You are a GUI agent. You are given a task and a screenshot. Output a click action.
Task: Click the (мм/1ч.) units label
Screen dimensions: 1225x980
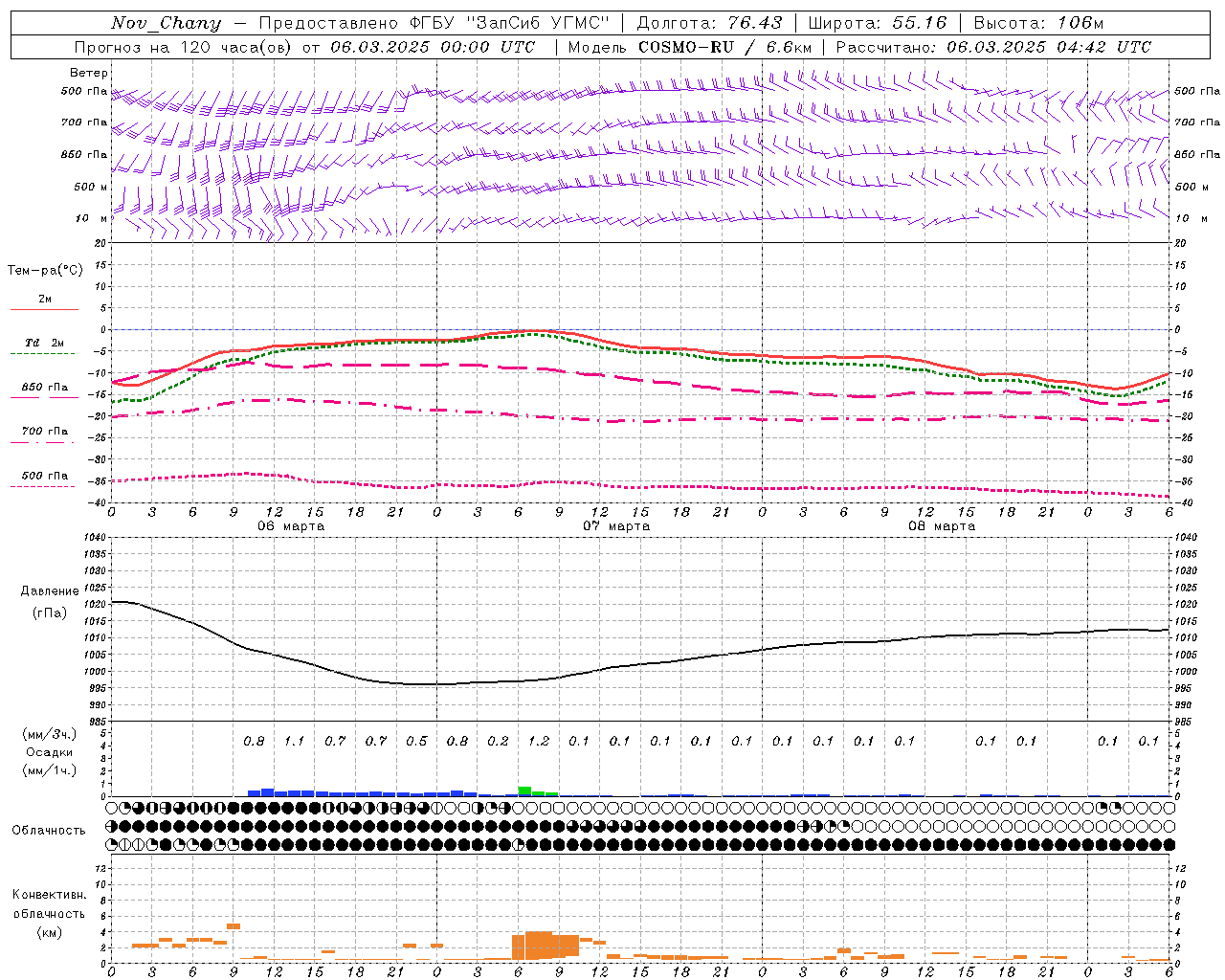coord(49,770)
